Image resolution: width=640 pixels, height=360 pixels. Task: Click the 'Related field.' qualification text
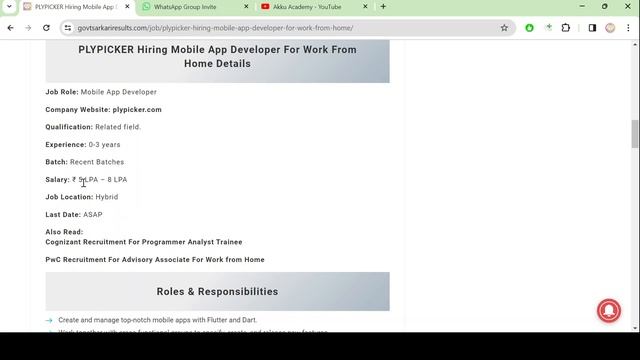coord(118,127)
